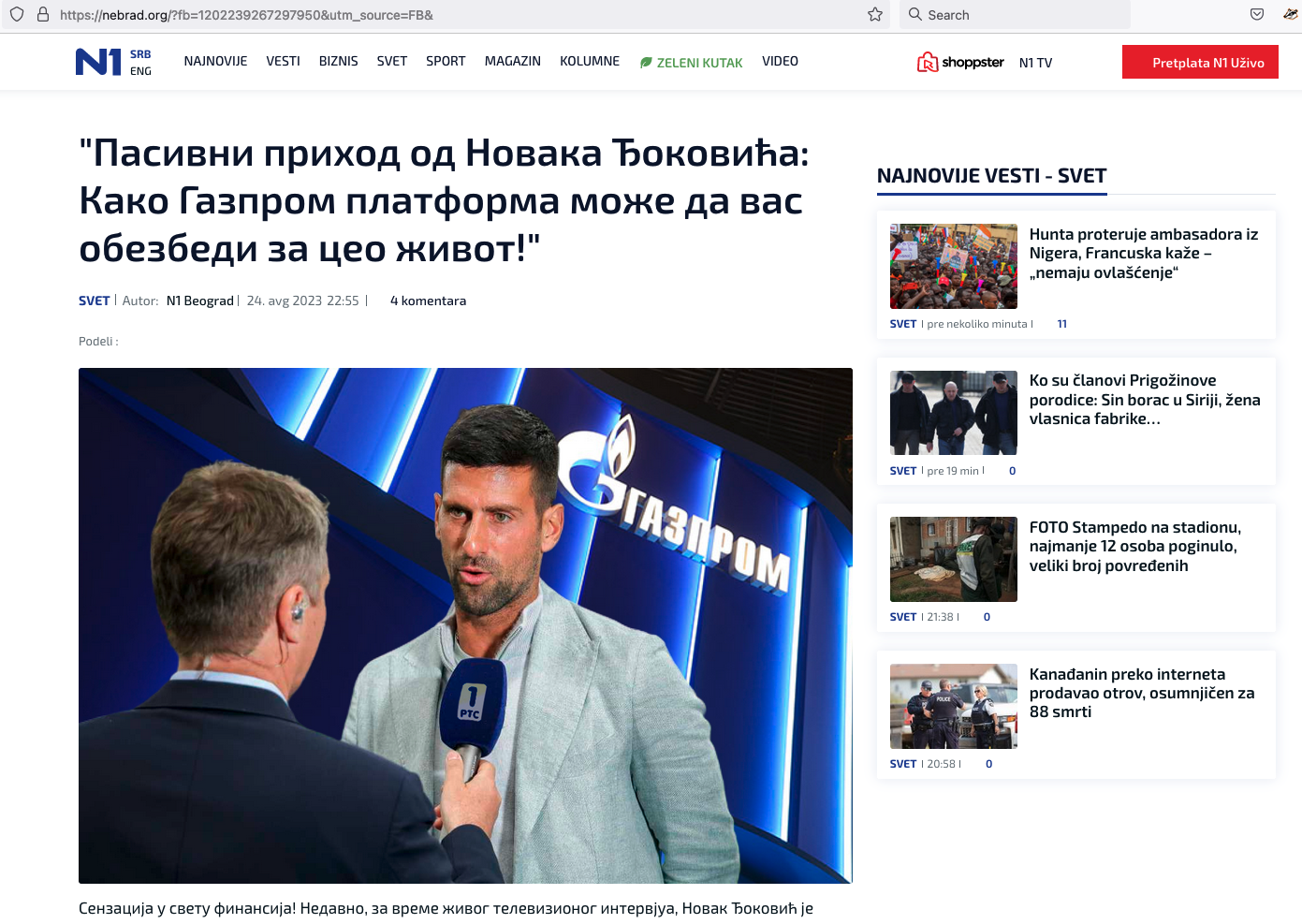Click the 20:58 timestamp
Image resolution: width=1302 pixels, height=924 pixels.
pyautogui.click(x=942, y=764)
